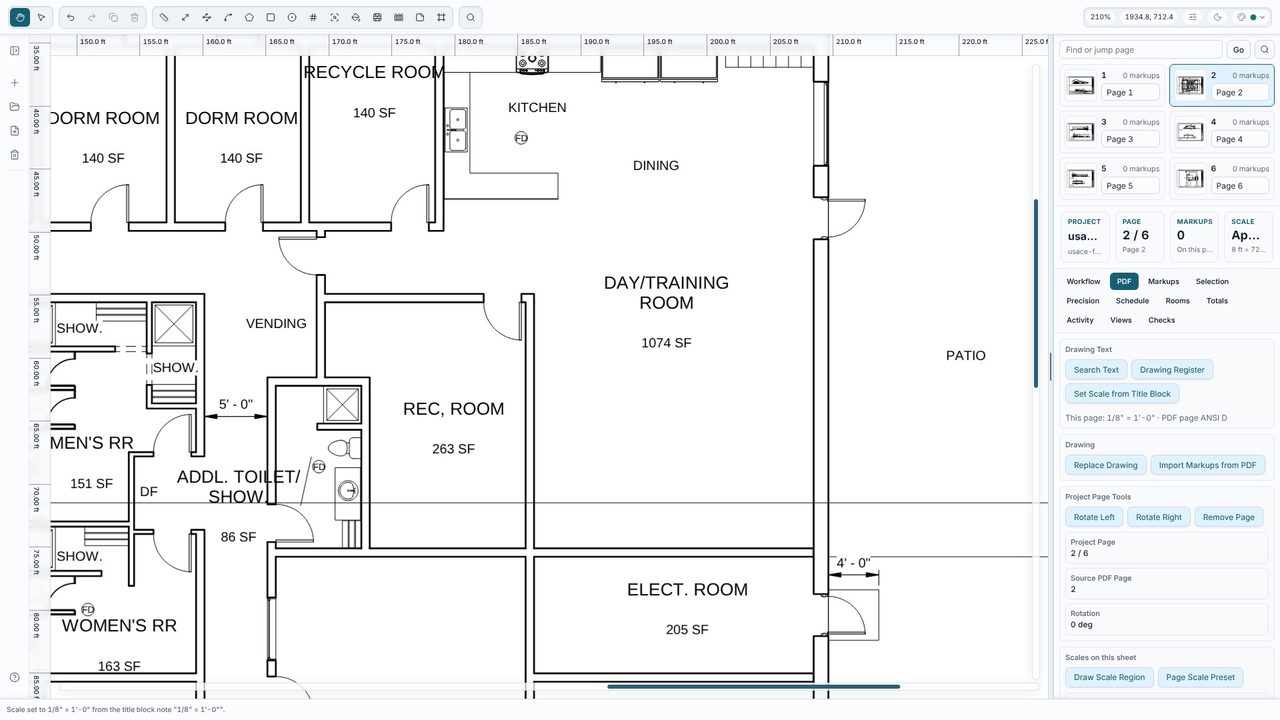The height and width of the screenshot is (720, 1280).
Task: Toggle dark mode with the moon icon
Action: coord(1218,17)
